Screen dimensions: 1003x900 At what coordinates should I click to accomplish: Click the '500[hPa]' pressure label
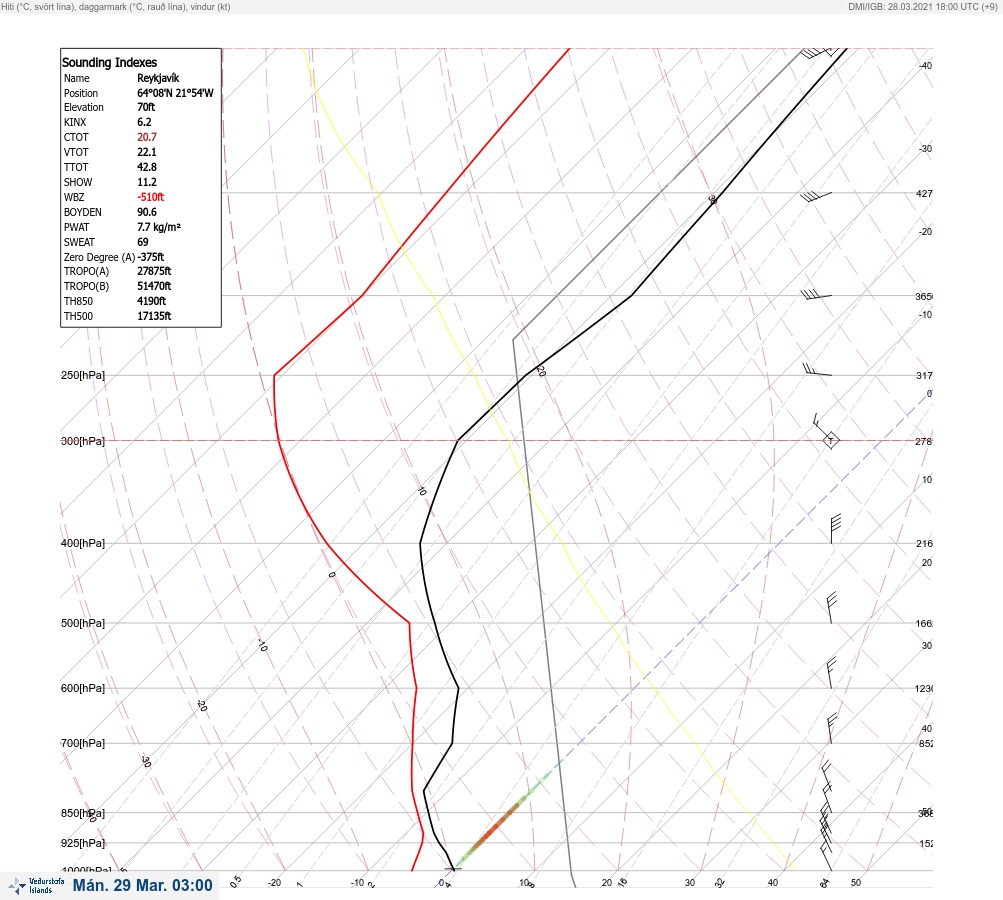[83, 623]
